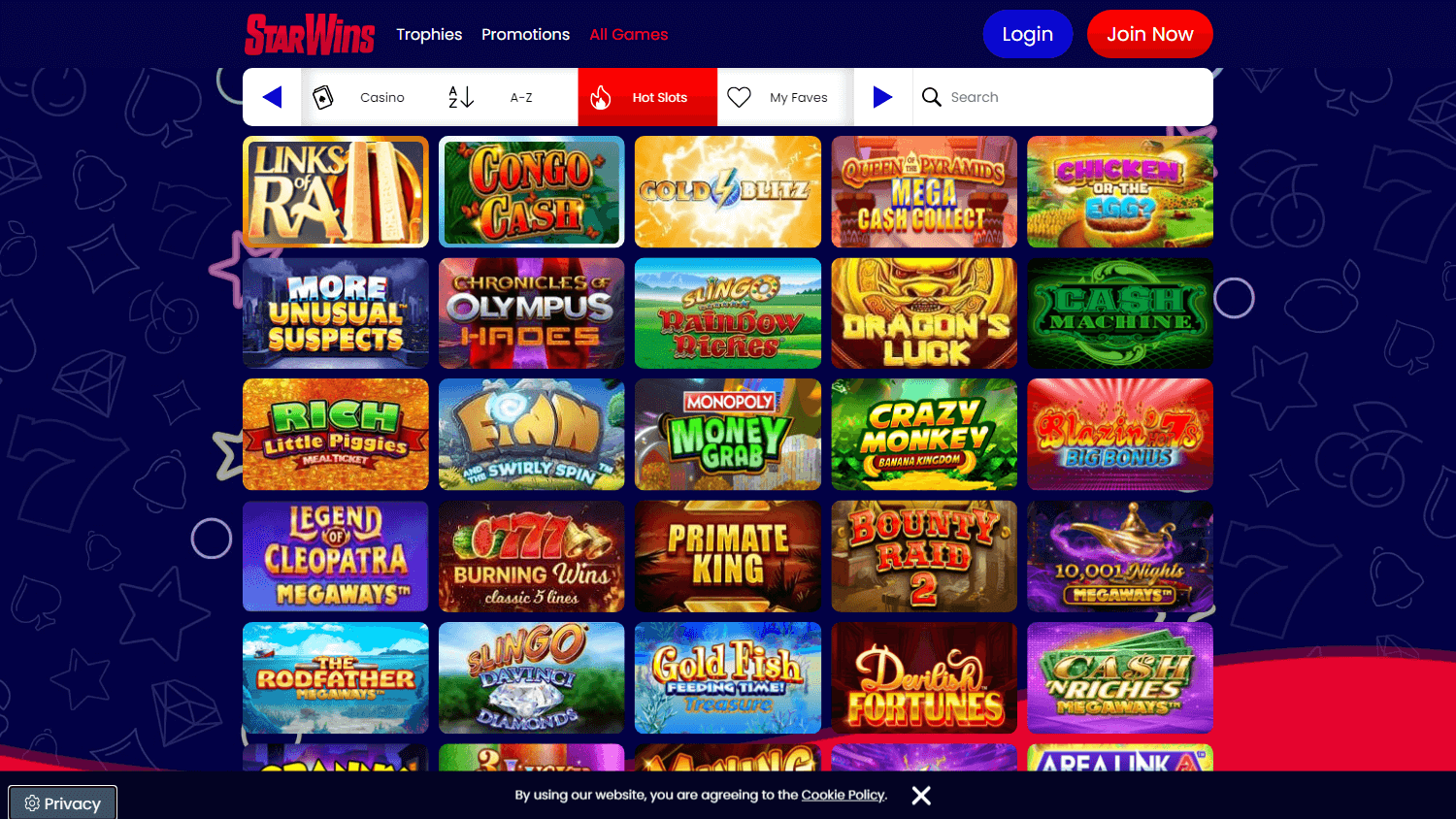Go to Promotions page
This screenshot has height=819, width=1456.
coord(525,34)
